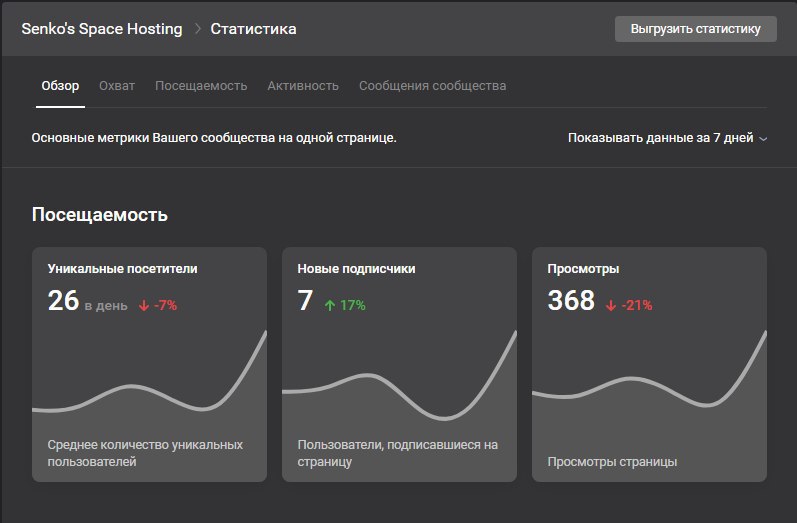Click the Выгрузить статистику button
The height and width of the screenshot is (523, 797).
click(695, 29)
